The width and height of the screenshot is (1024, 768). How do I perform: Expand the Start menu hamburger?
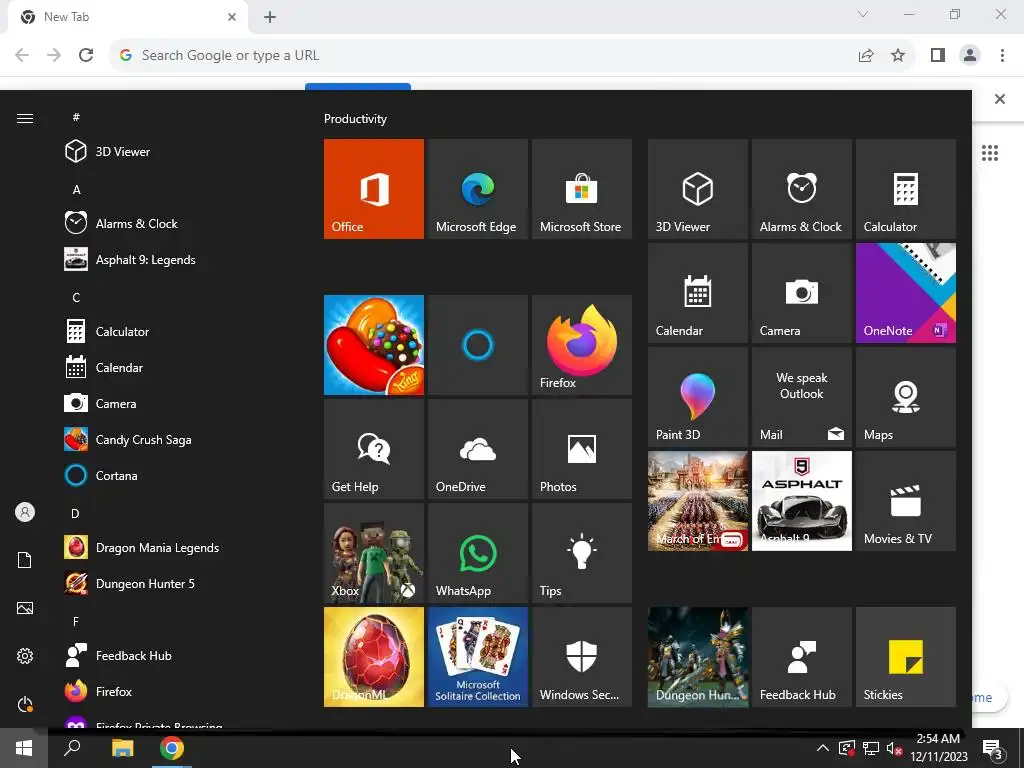tap(25, 118)
